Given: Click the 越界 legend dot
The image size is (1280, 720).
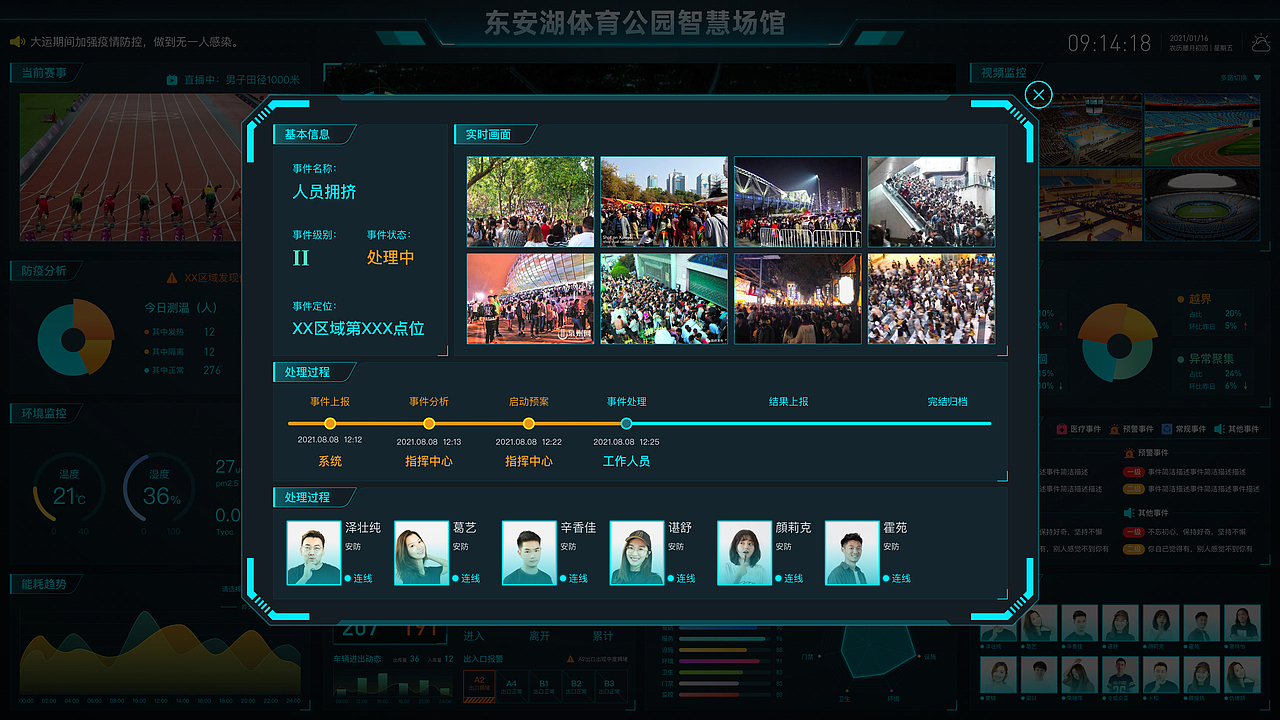Looking at the screenshot, I should (x=1181, y=299).
